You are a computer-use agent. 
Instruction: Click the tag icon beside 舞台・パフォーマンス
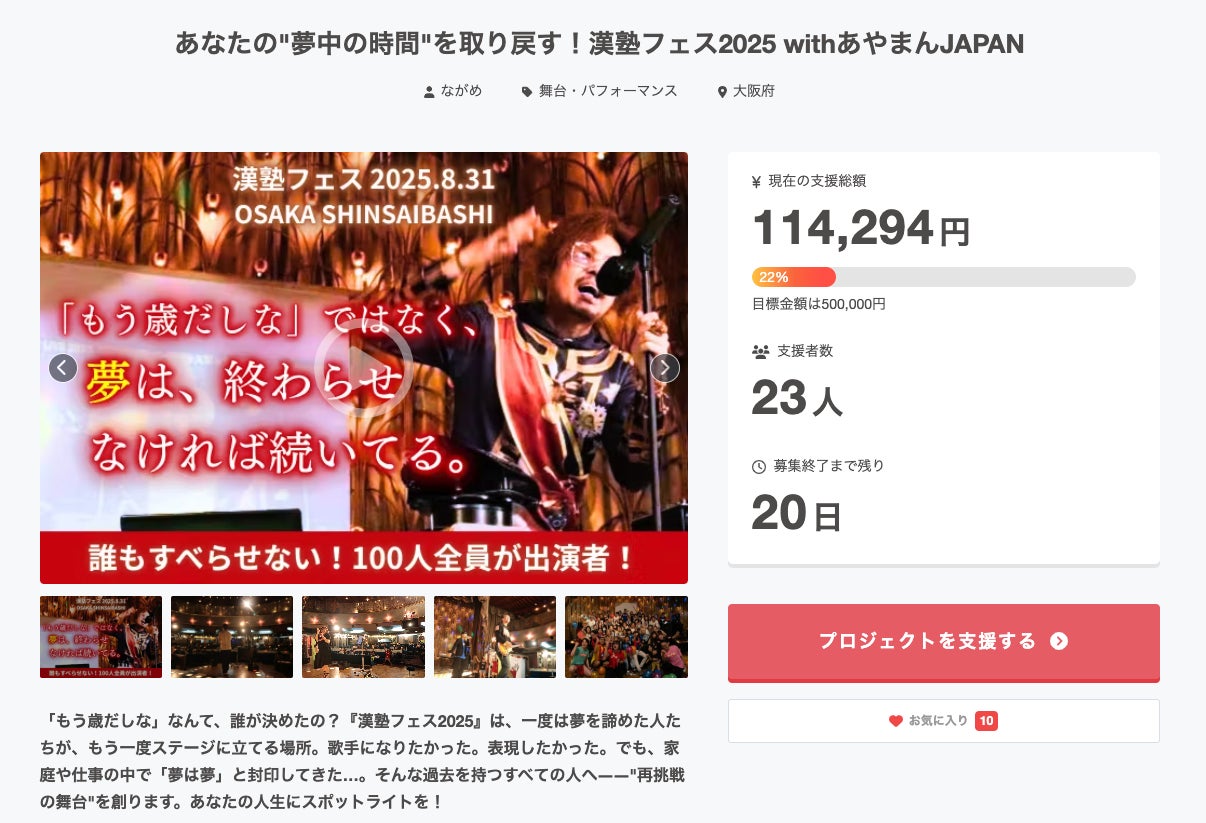pyautogui.click(x=527, y=92)
